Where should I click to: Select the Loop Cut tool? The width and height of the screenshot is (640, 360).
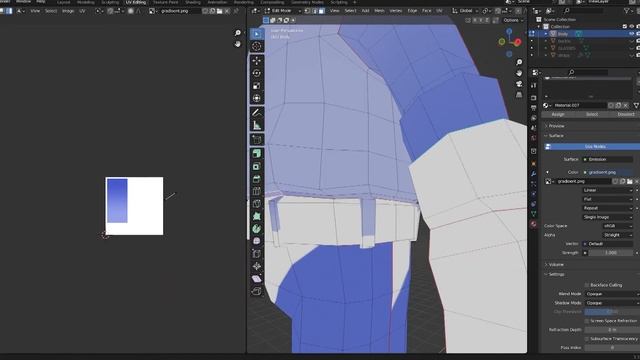tap(256, 191)
